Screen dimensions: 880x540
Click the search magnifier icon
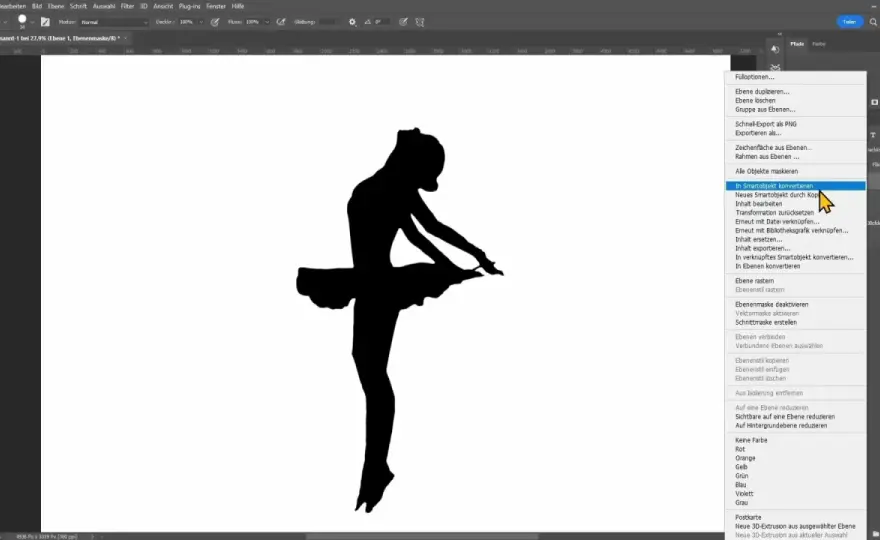[x=873, y=22]
